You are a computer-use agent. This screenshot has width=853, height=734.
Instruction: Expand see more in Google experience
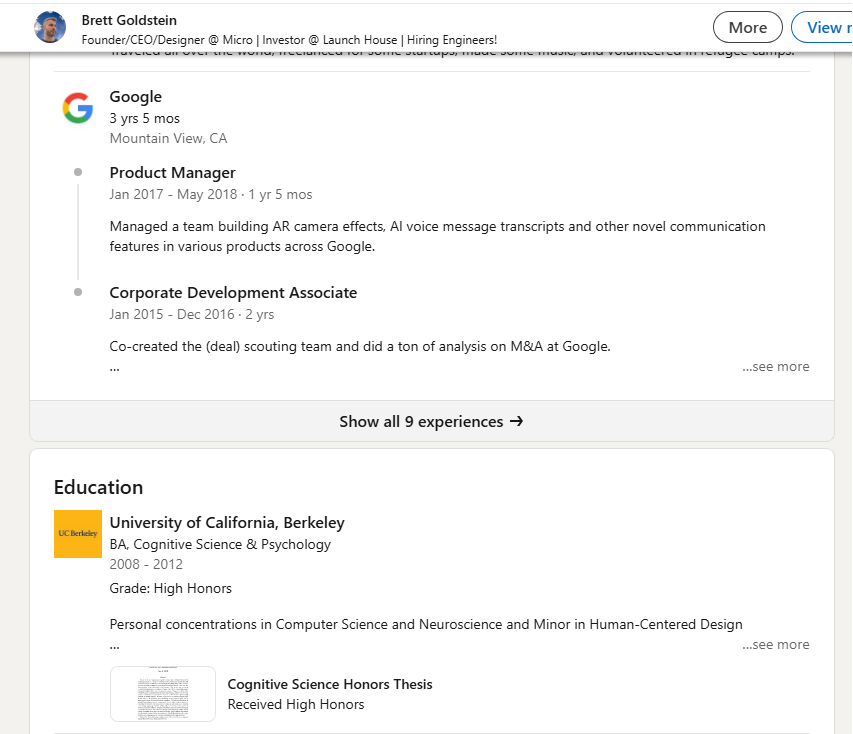point(776,367)
